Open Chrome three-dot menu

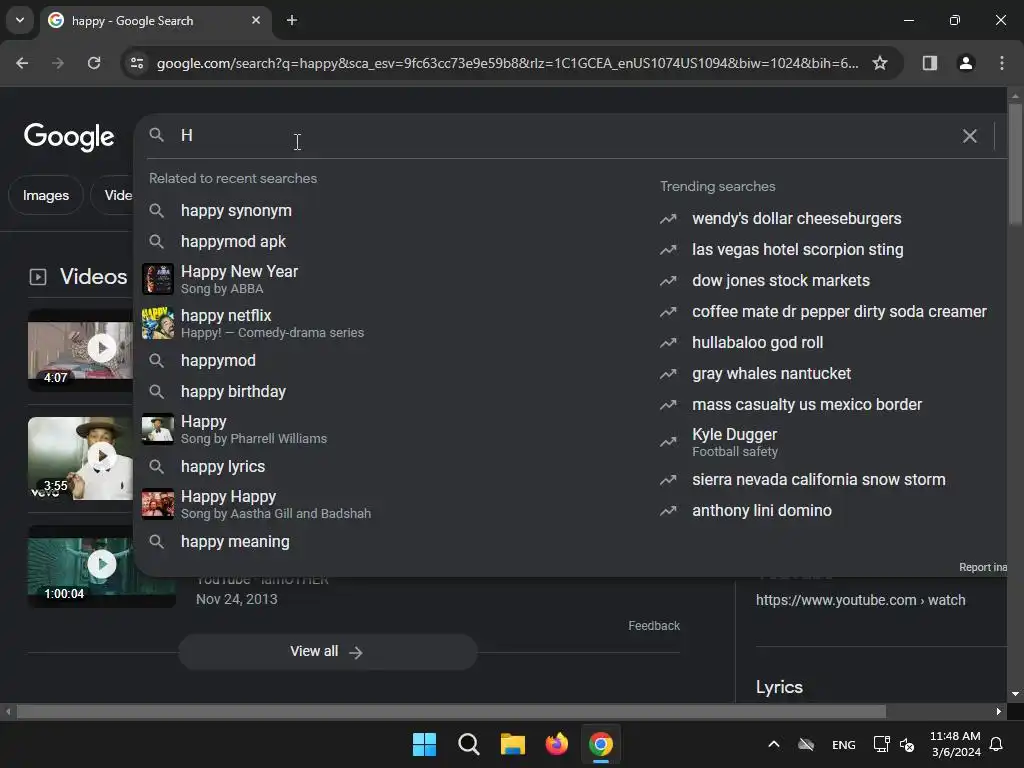click(x=1002, y=63)
